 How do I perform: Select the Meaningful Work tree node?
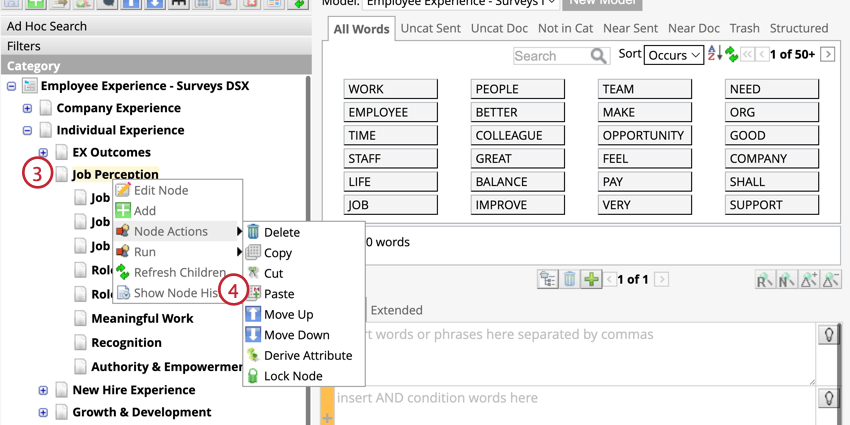[142, 319]
